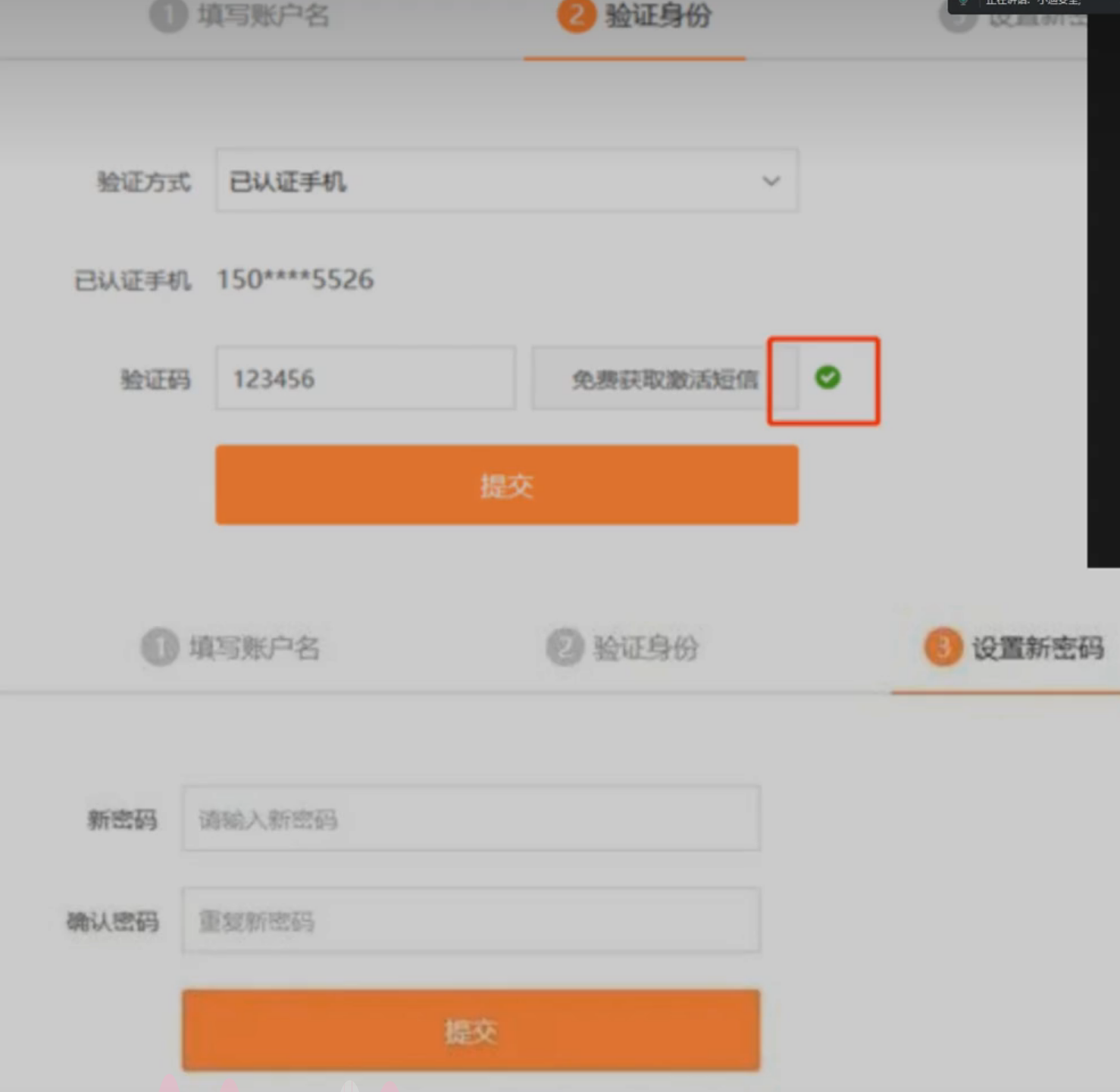Click the orange step 3 circle for 设置新密码
The width and height of the screenshot is (1120, 1092).
pos(943,647)
